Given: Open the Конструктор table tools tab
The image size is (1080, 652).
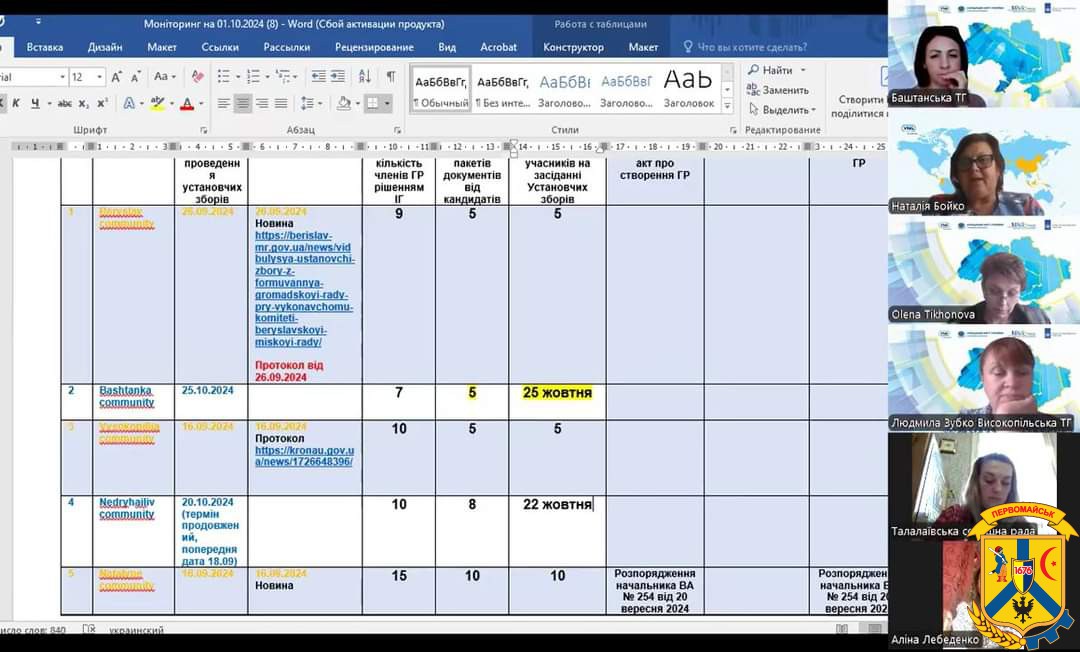Looking at the screenshot, I should click(573, 48).
